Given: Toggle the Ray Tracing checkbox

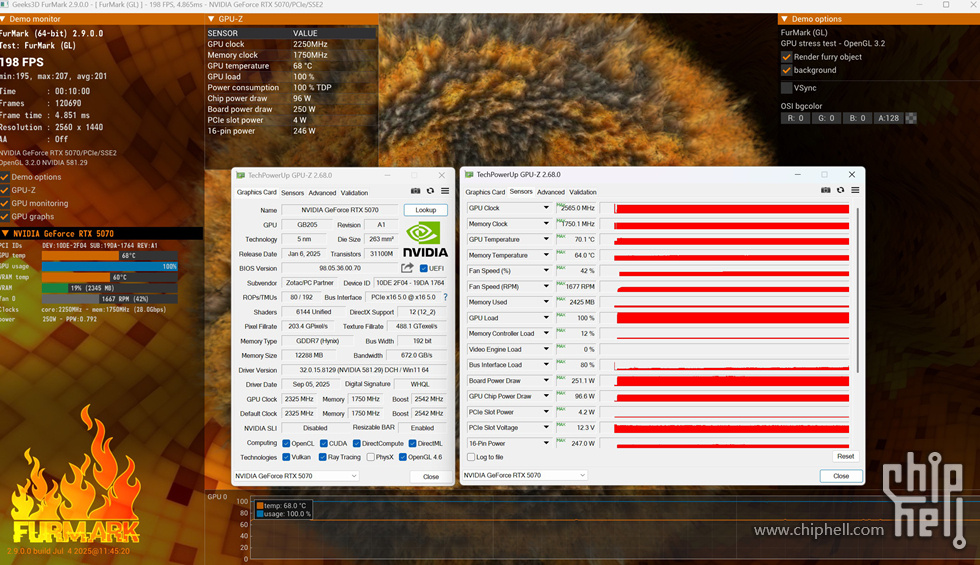Looking at the screenshot, I should click(x=322, y=457).
